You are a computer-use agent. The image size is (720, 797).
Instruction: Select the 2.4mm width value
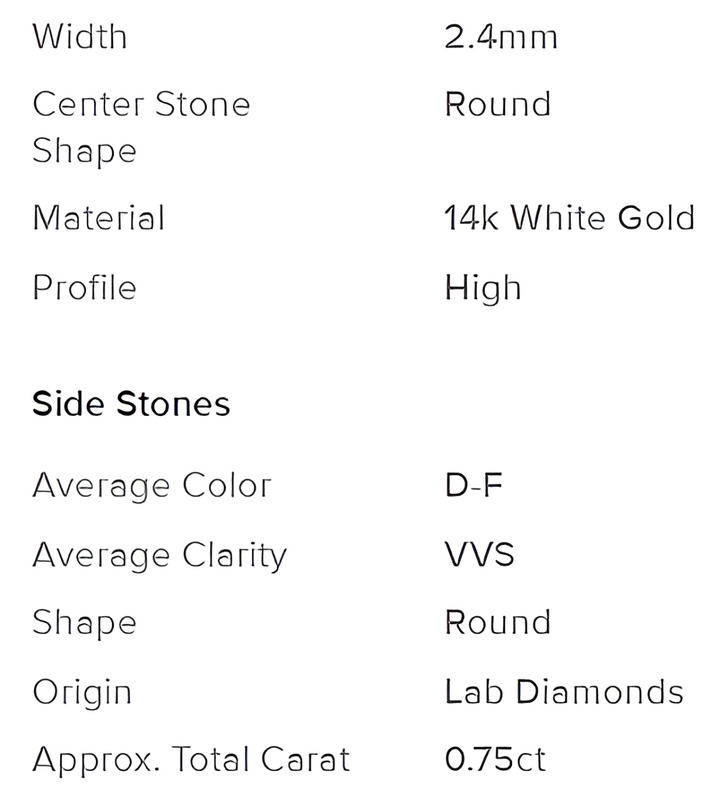coord(500,37)
